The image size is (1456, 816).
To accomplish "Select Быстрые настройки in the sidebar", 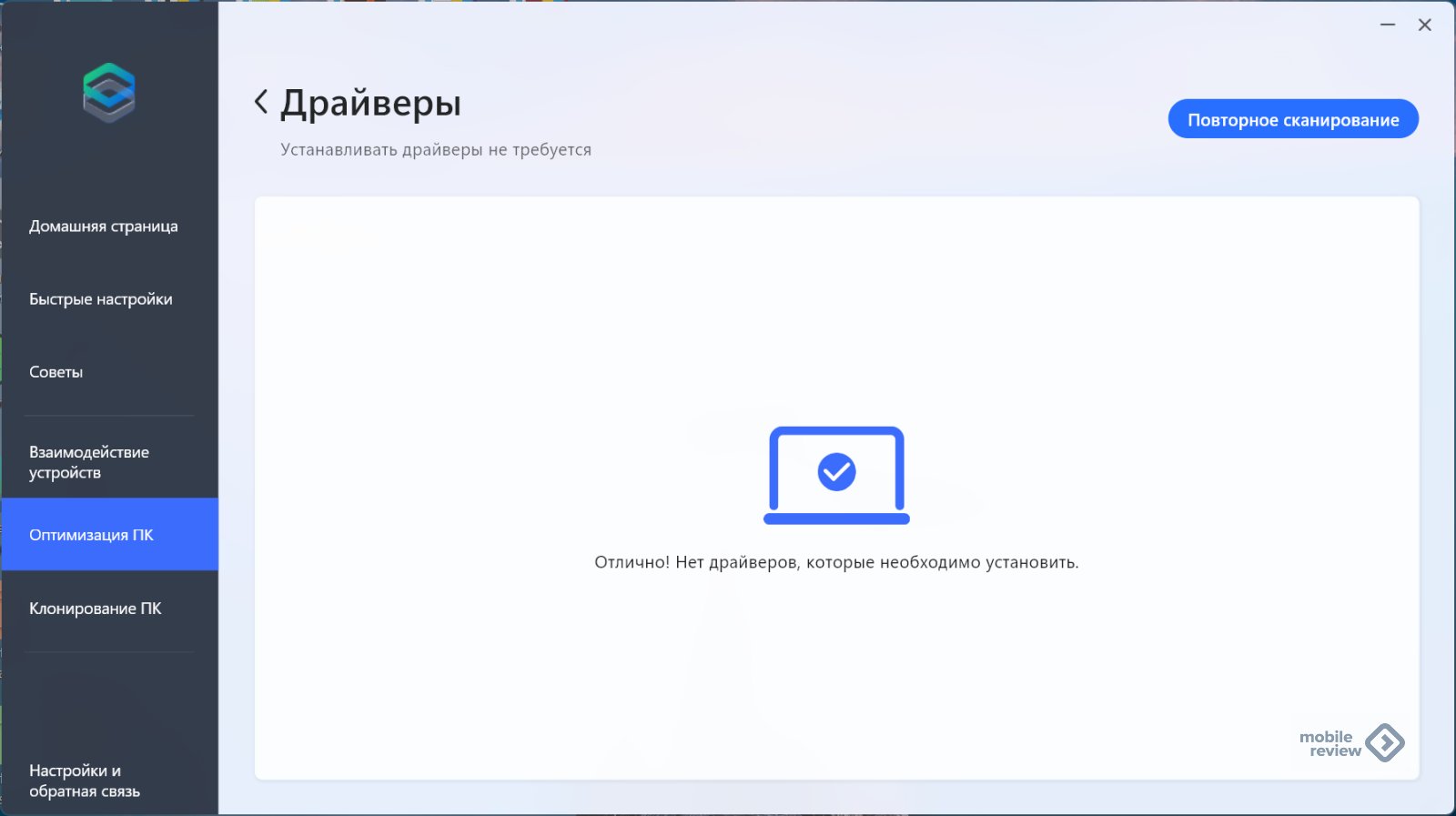I will click(x=101, y=299).
